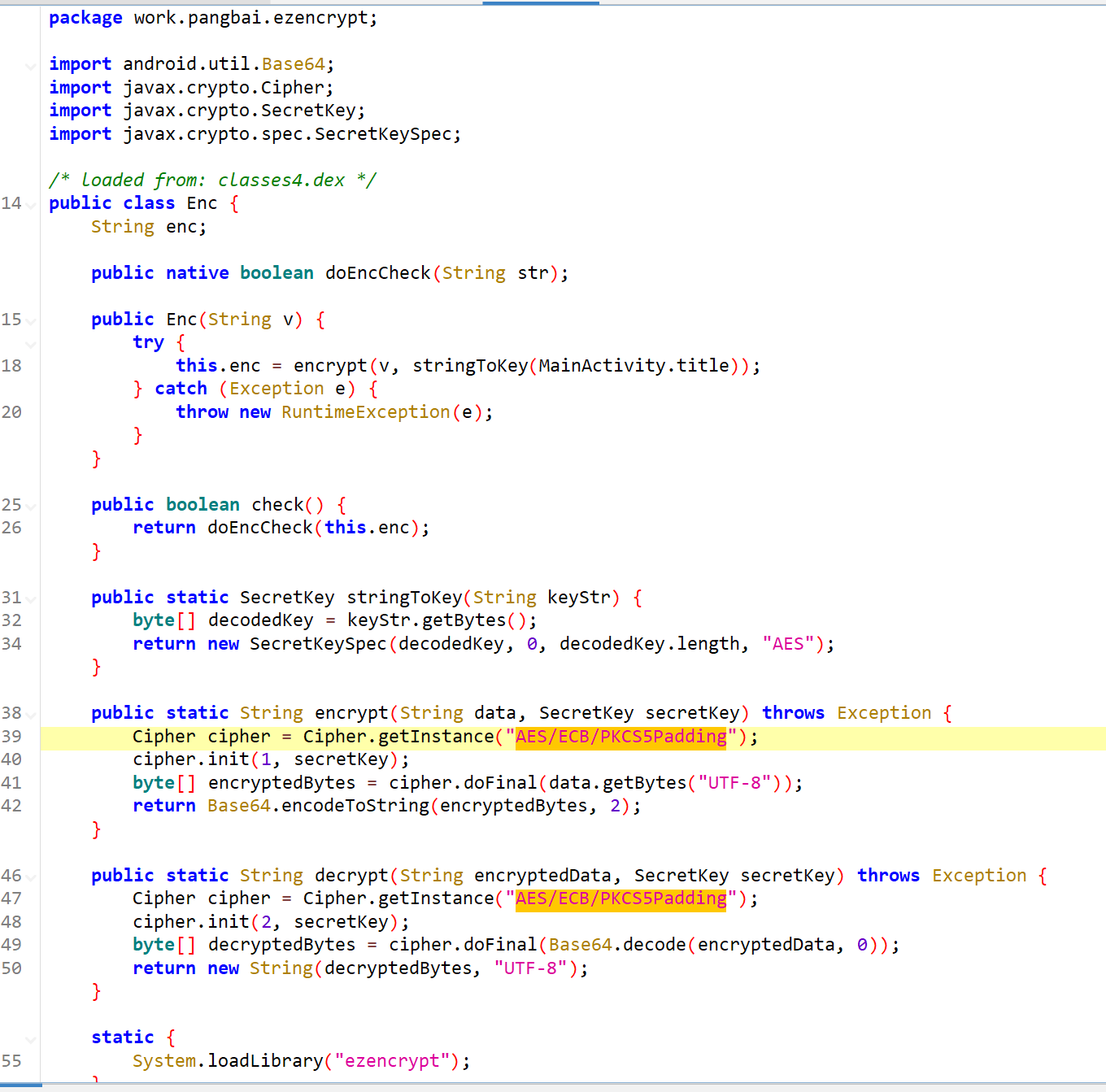Follow the doEncCheck call on line 26
This screenshot has width=1106, height=1092.
tap(260, 528)
